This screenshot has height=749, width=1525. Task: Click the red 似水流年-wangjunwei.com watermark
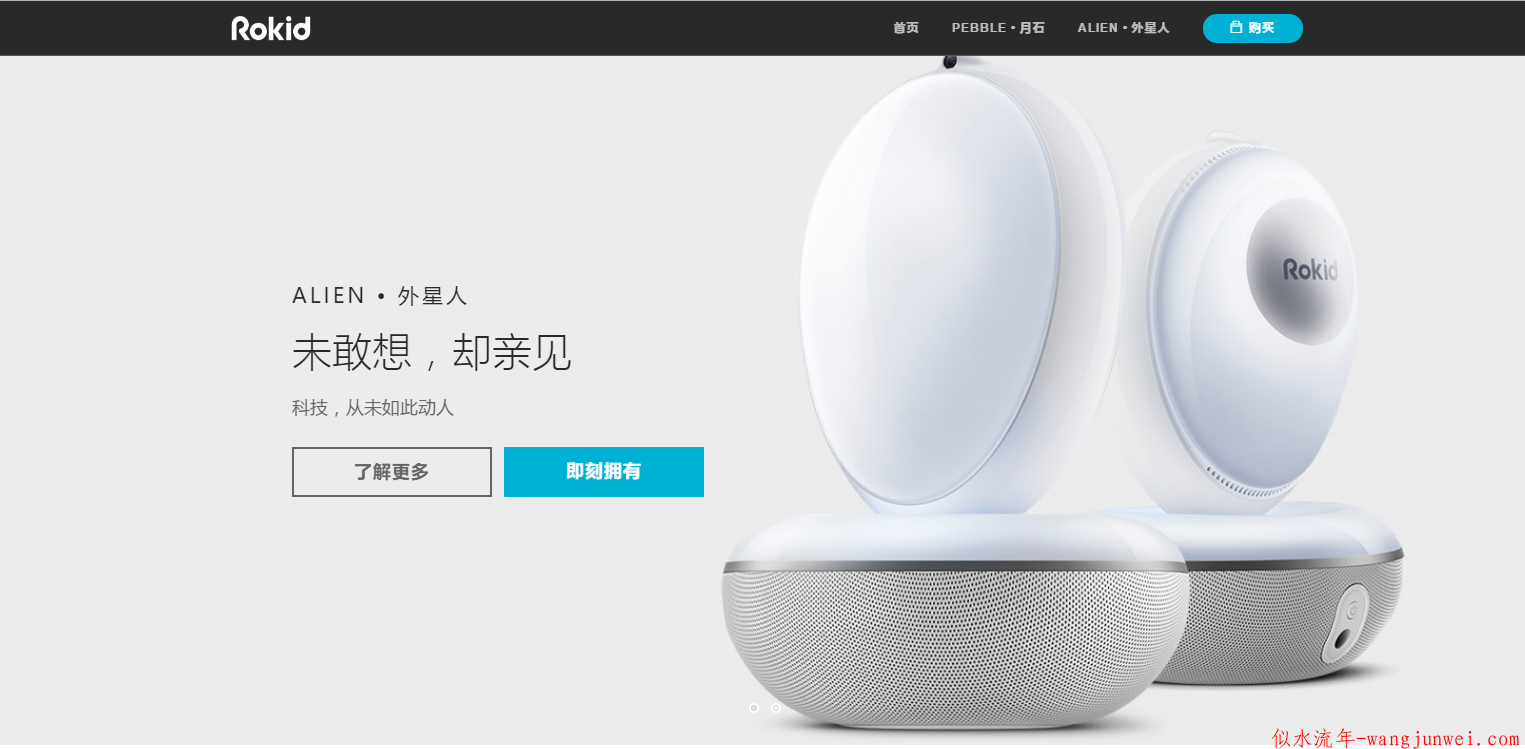1396,739
